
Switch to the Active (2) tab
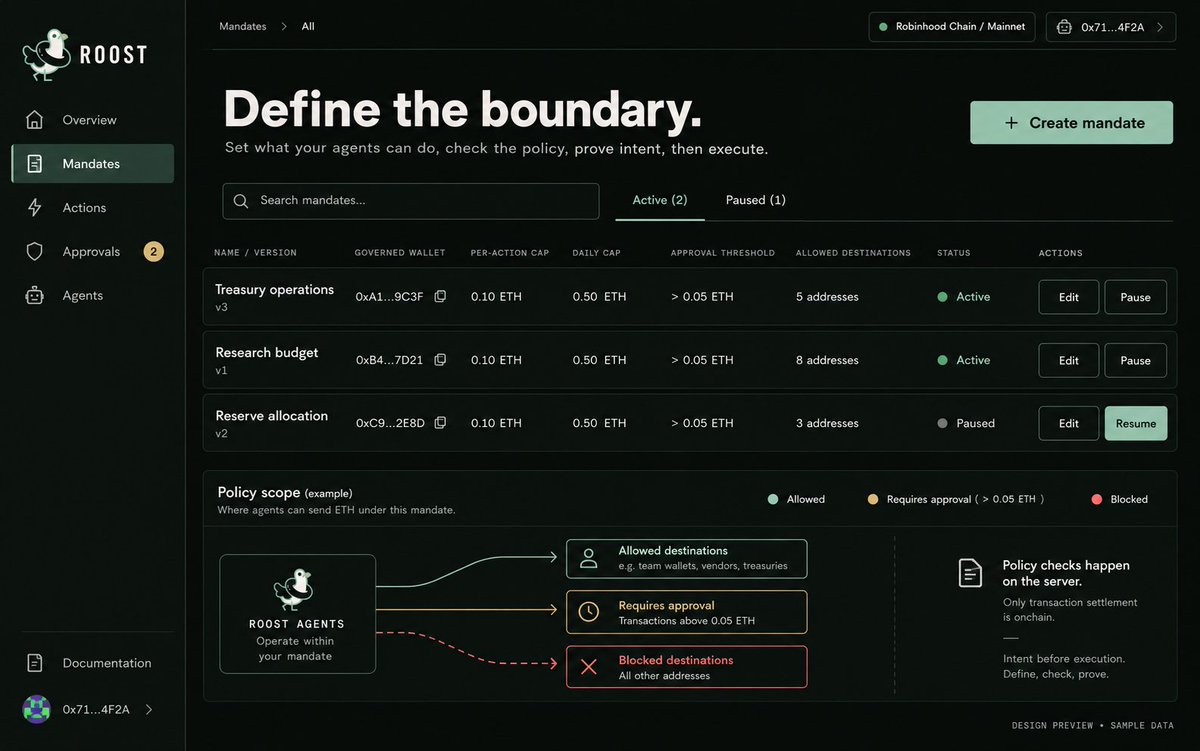[x=659, y=200]
